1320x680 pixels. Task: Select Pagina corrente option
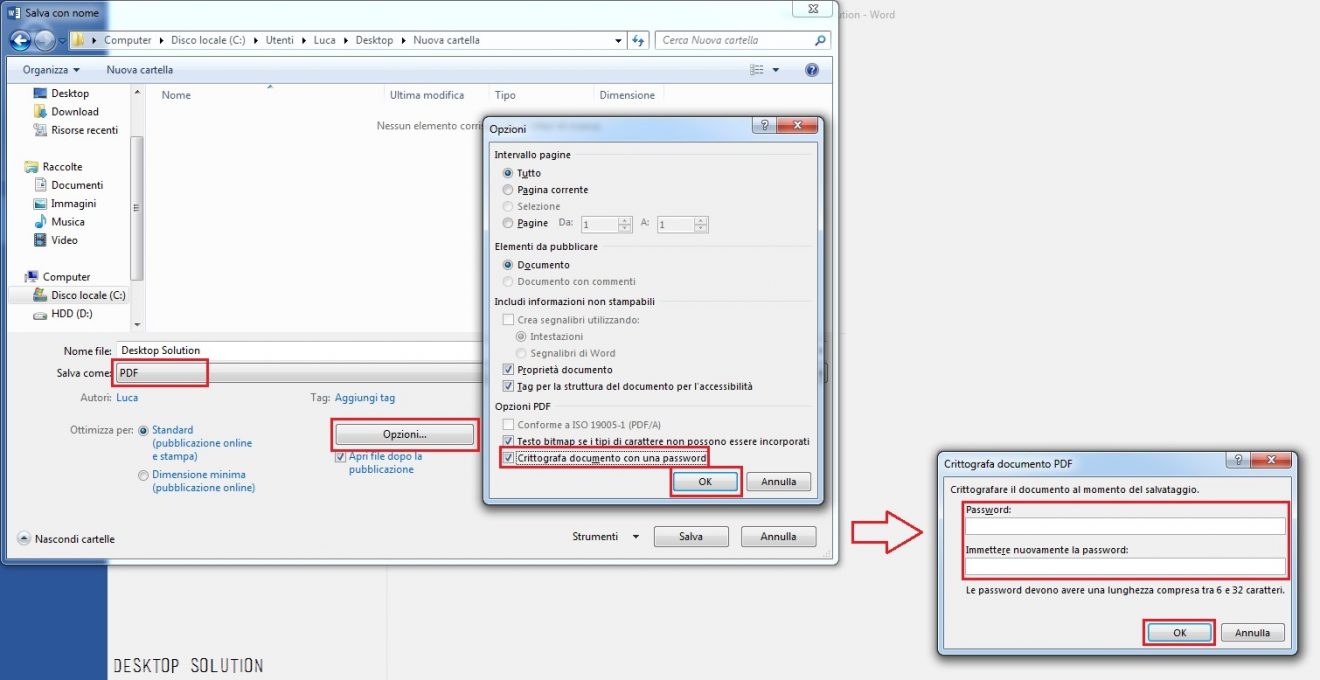(508, 190)
